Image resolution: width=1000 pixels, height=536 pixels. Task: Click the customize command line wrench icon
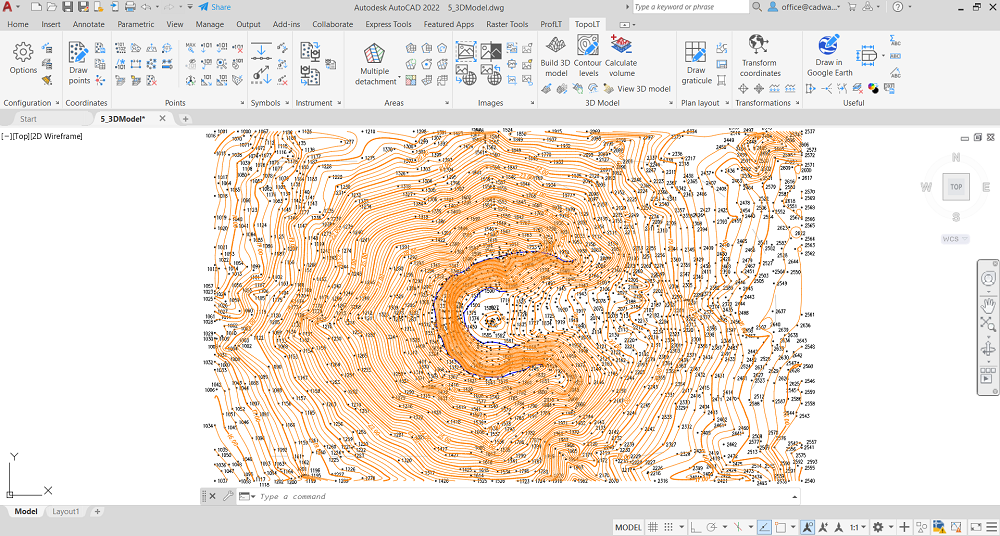point(227,496)
